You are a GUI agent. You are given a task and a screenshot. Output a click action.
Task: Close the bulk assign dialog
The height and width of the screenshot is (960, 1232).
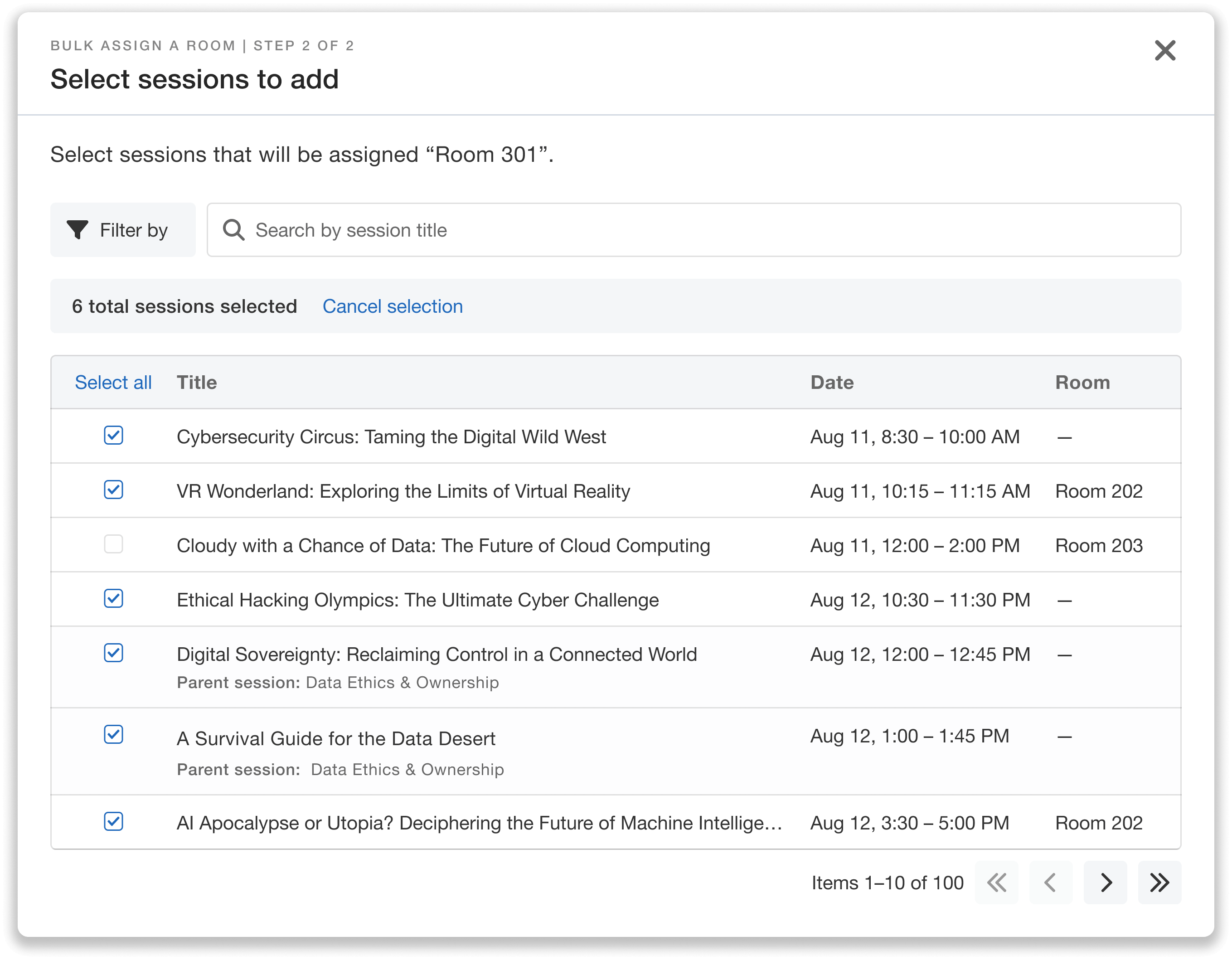click(x=1165, y=51)
